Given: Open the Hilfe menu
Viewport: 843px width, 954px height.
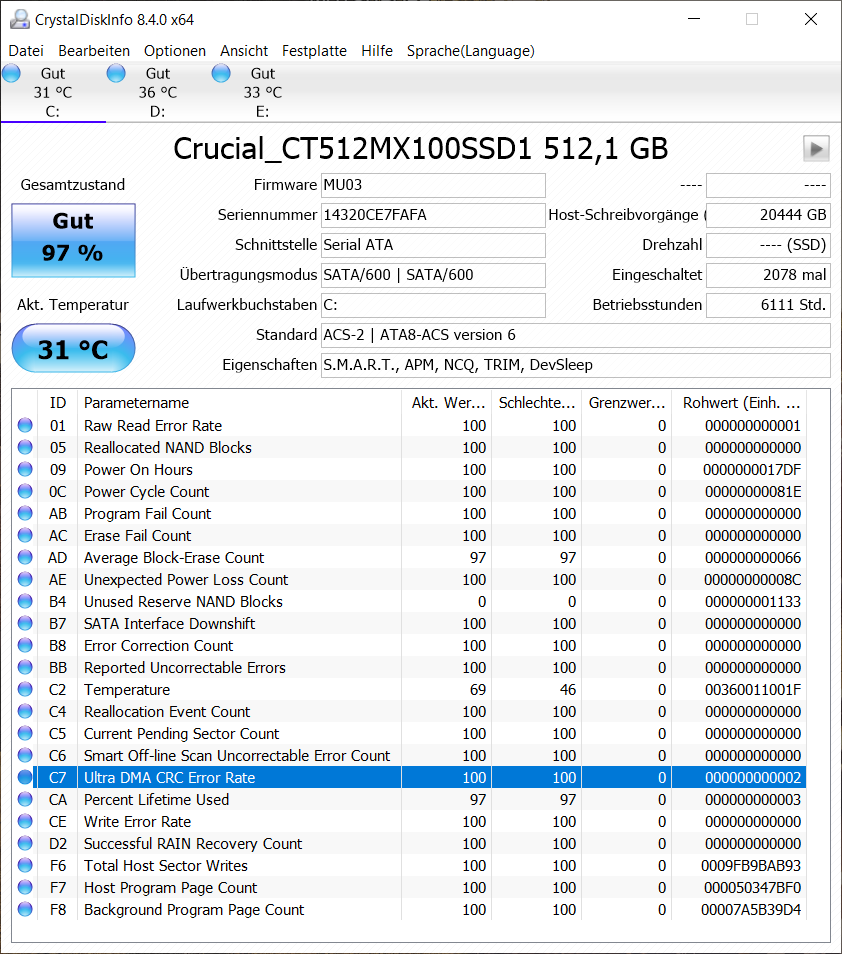Looking at the screenshot, I should coord(376,50).
